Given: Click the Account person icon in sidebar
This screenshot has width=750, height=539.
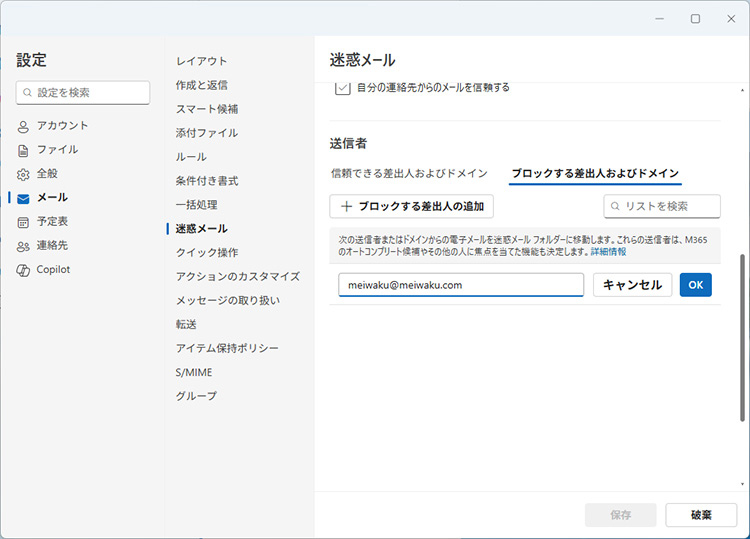Looking at the screenshot, I should (x=23, y=126).
